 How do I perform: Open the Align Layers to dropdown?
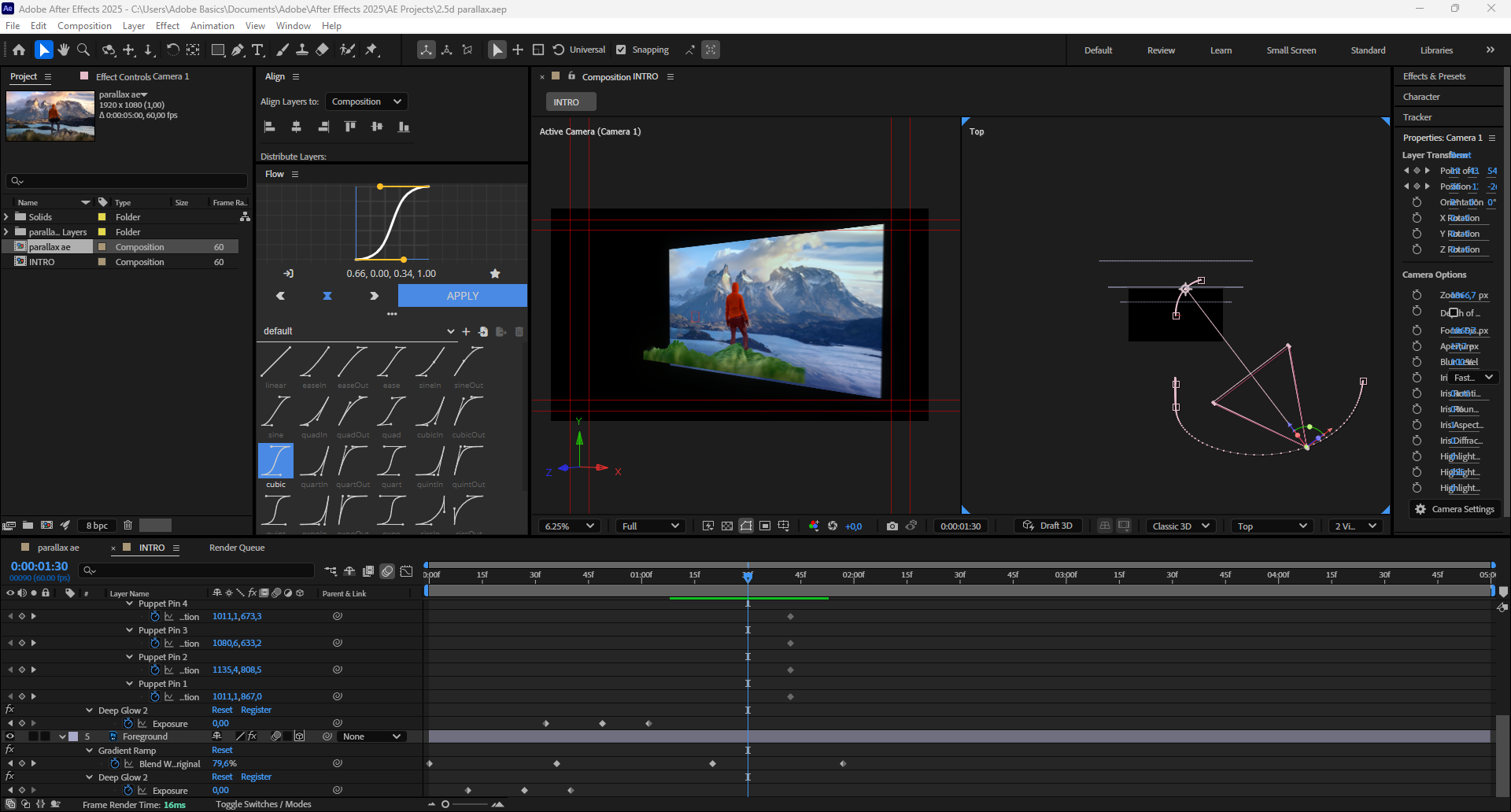tap(366, 101)
